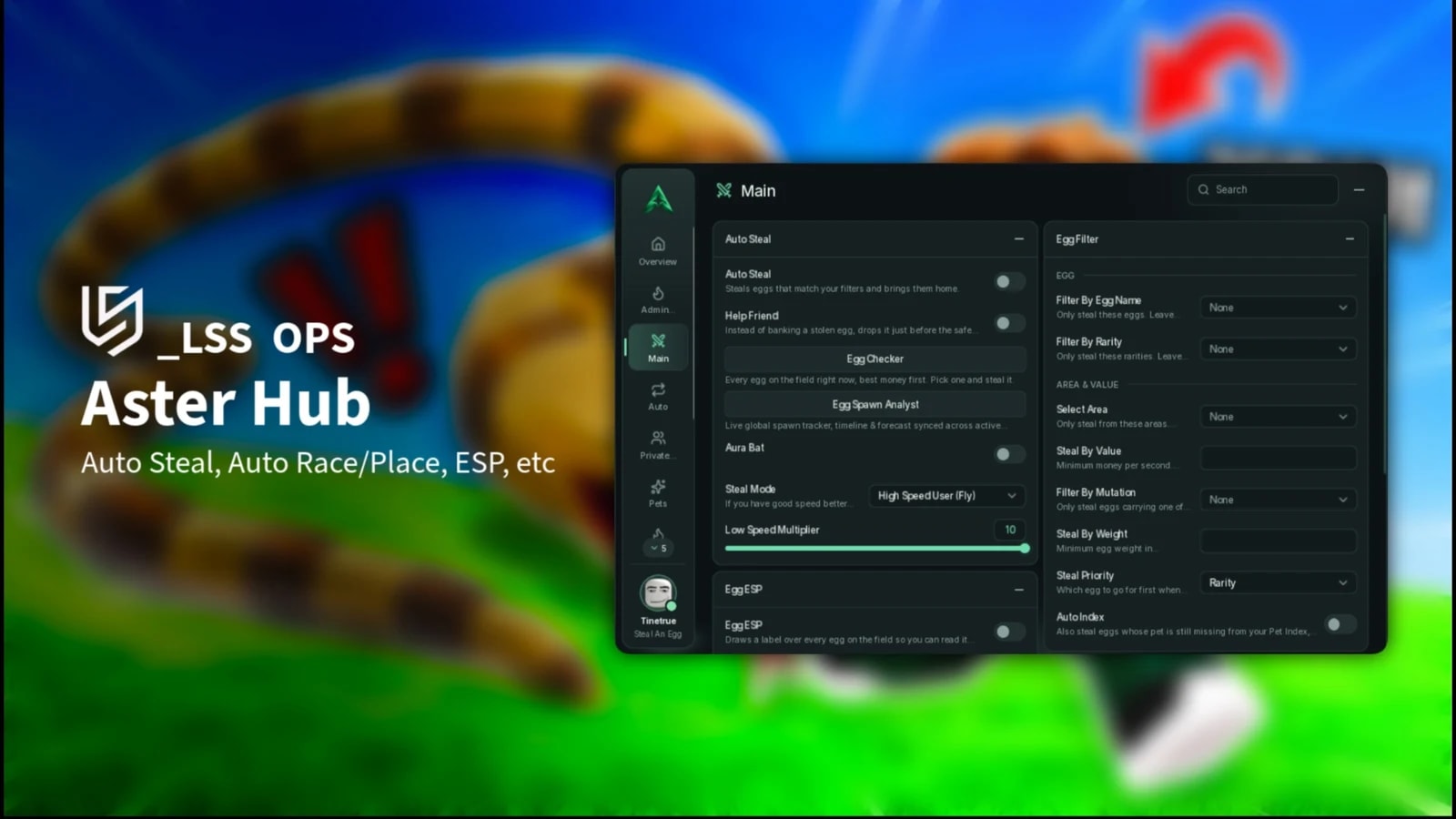Show five more sidebar items with chevron badge
Screen dimensions: 1456x819
click(658, 548)
